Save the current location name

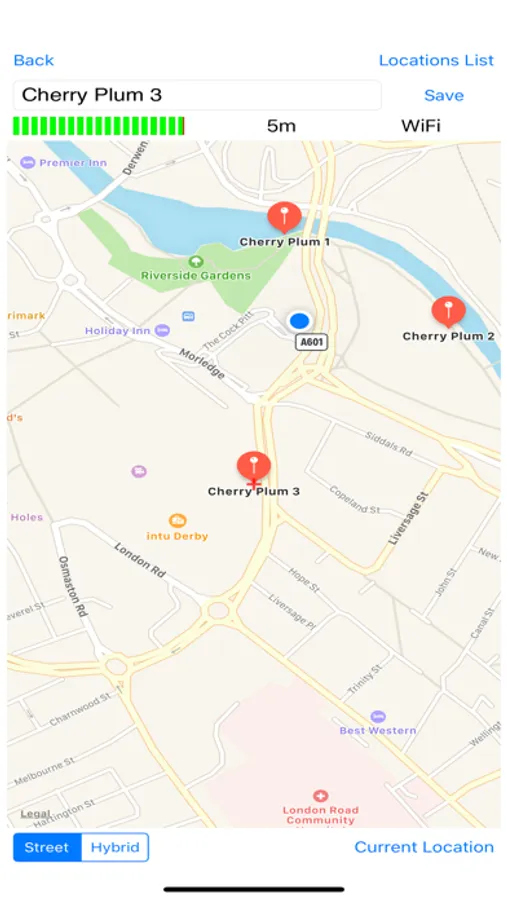(444, 95)
